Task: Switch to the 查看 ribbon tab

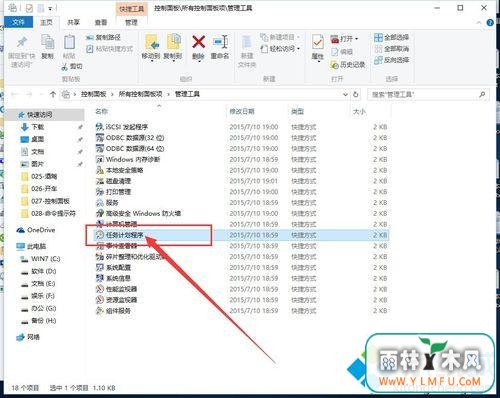Action: click(101, 22)
